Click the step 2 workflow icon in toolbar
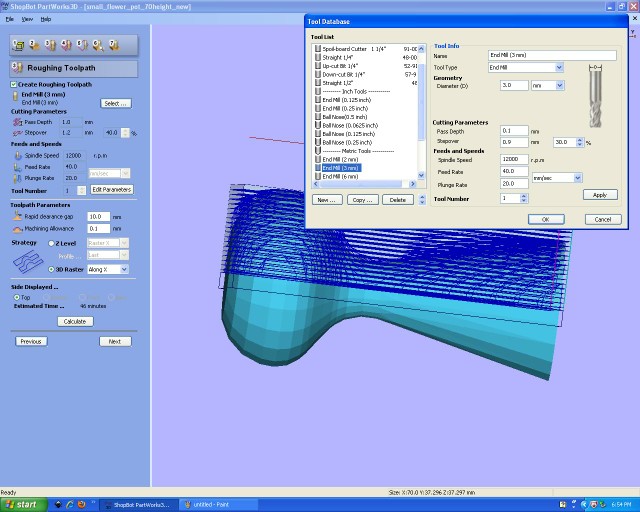 coord(34,45)
